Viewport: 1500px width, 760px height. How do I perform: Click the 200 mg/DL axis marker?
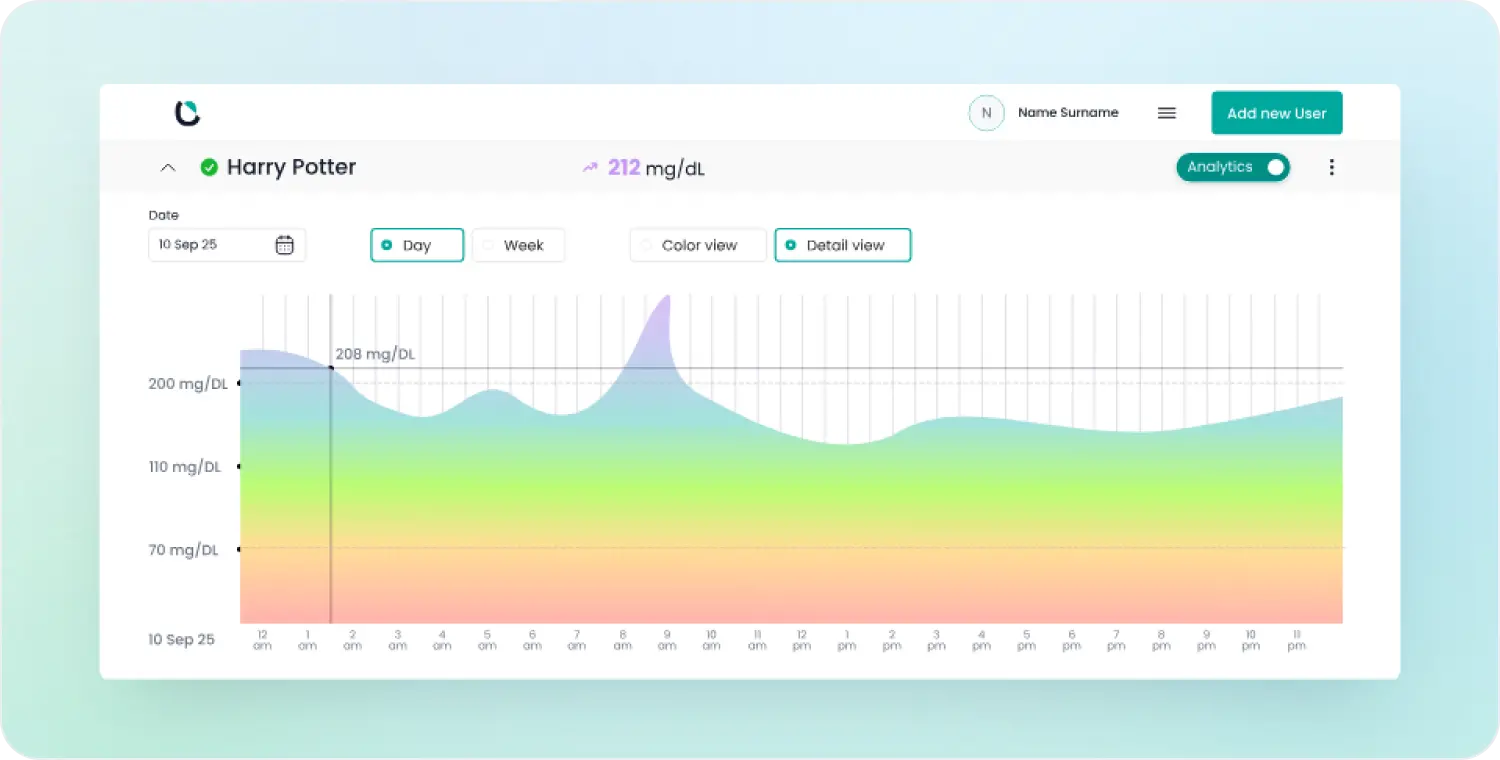tap(239, 383)
